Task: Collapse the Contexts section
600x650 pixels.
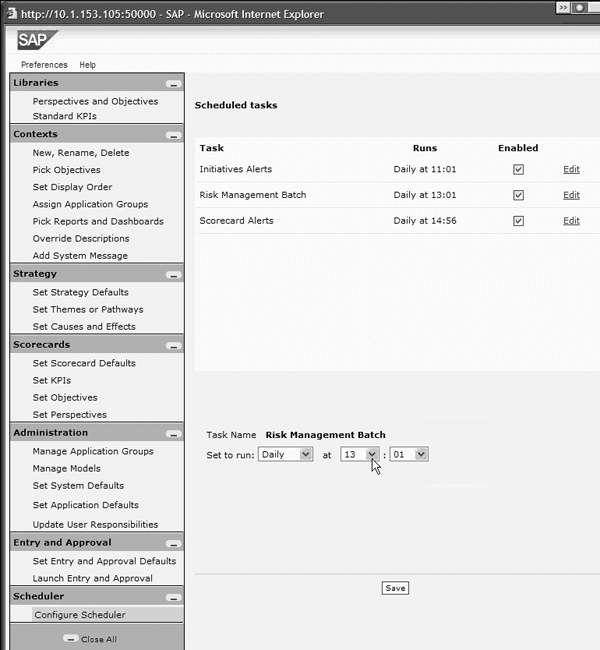Action: tap(174, 136)
